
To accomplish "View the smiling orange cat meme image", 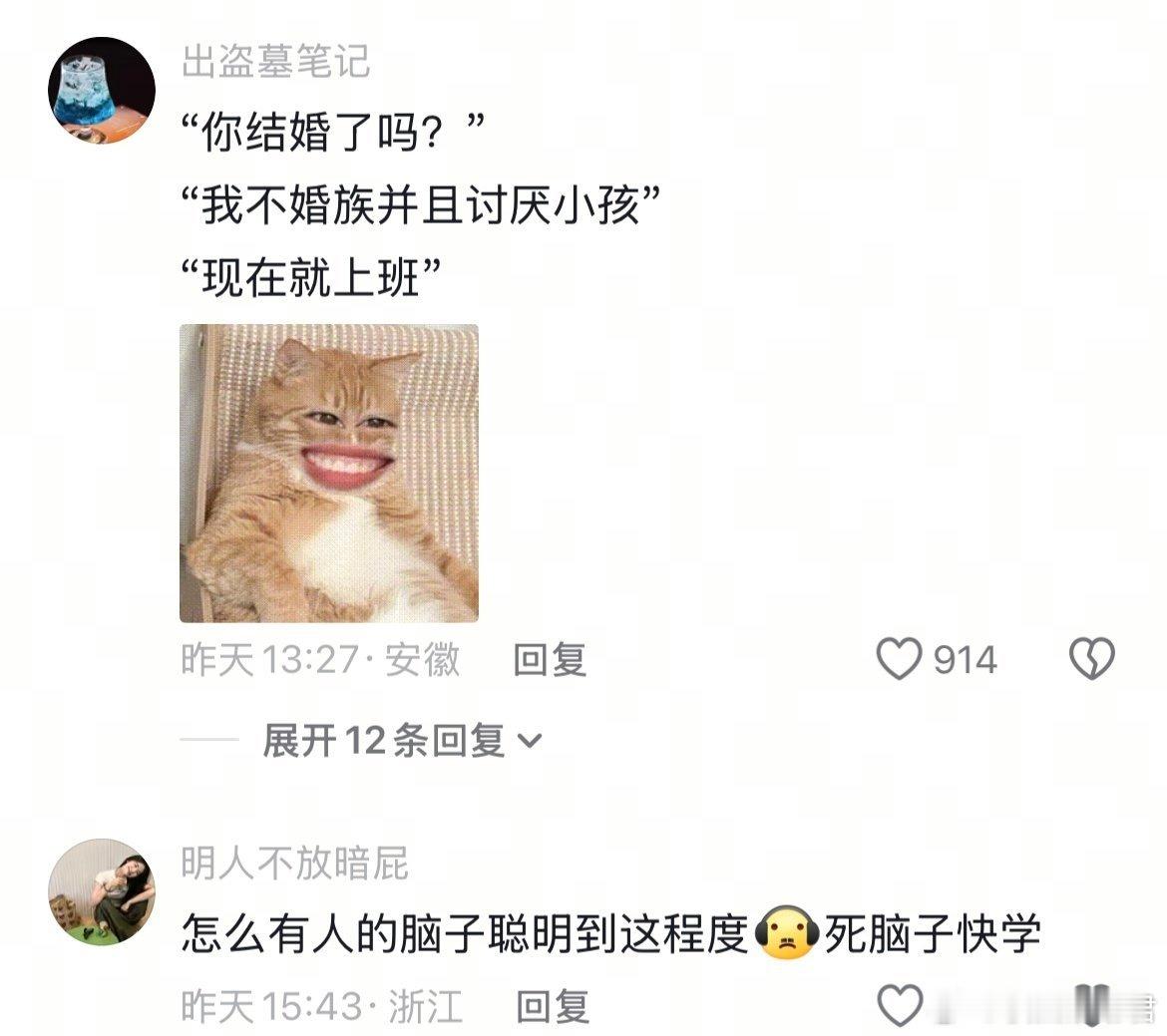I will (x=329, y=474).
